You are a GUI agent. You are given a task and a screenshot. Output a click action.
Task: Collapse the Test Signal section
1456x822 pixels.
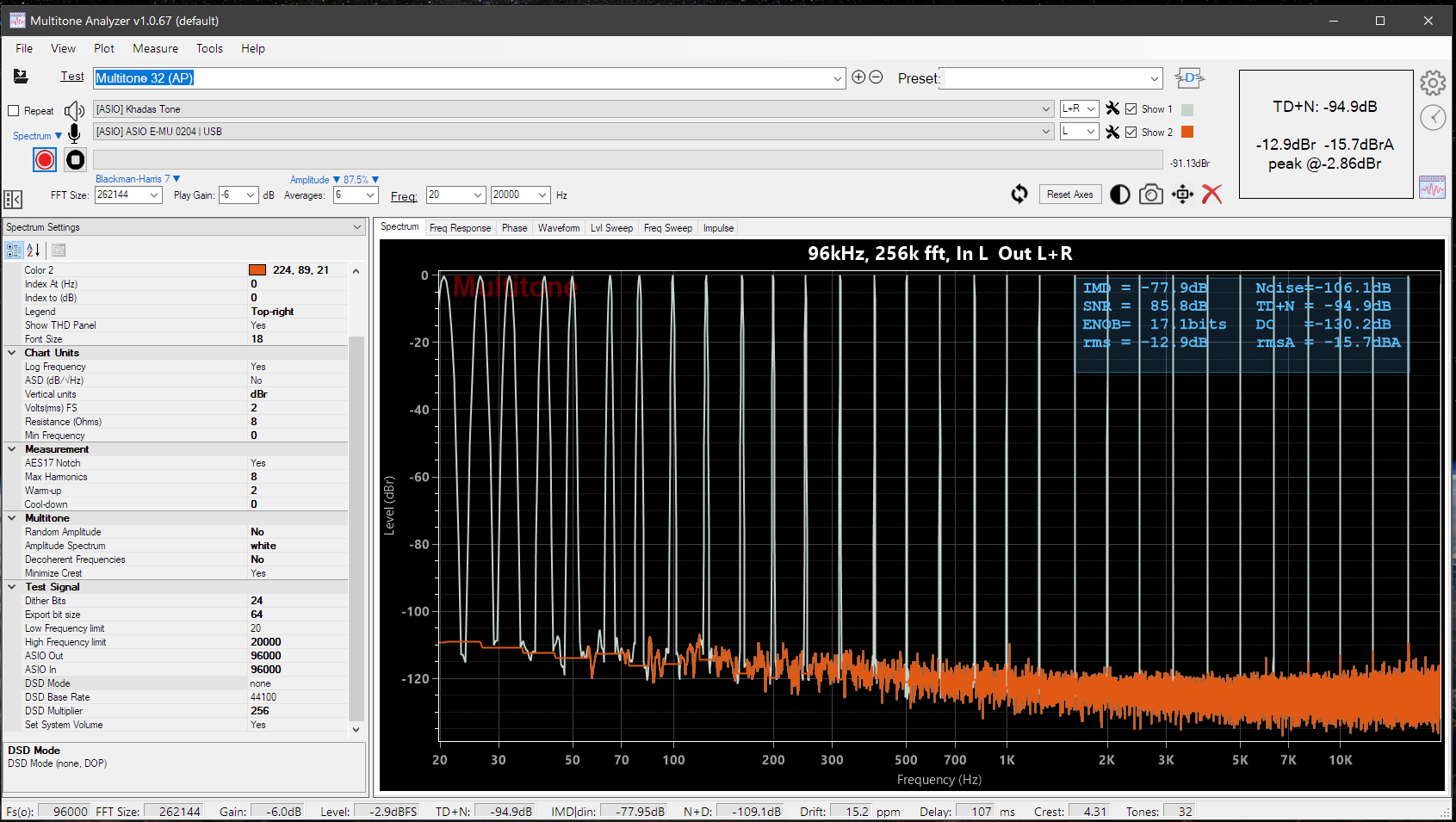click(x=12, y=587)
